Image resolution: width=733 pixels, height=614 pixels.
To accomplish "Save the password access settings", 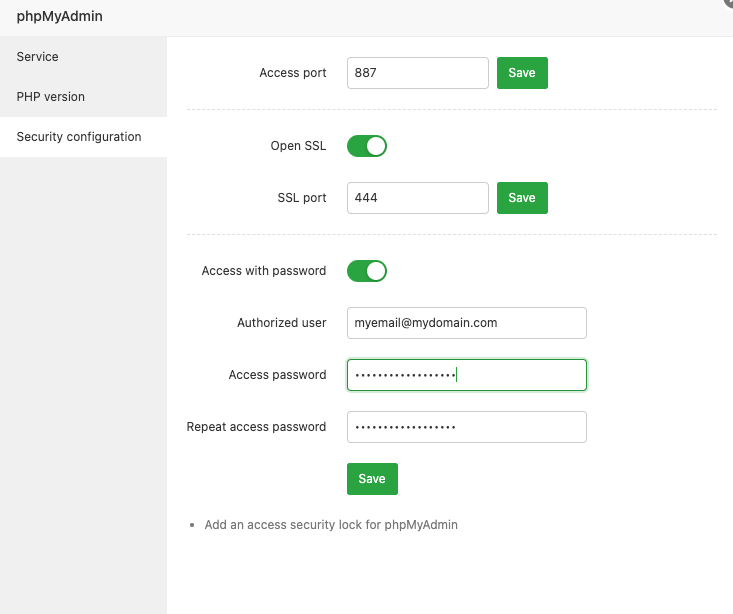I will point(372,479).
